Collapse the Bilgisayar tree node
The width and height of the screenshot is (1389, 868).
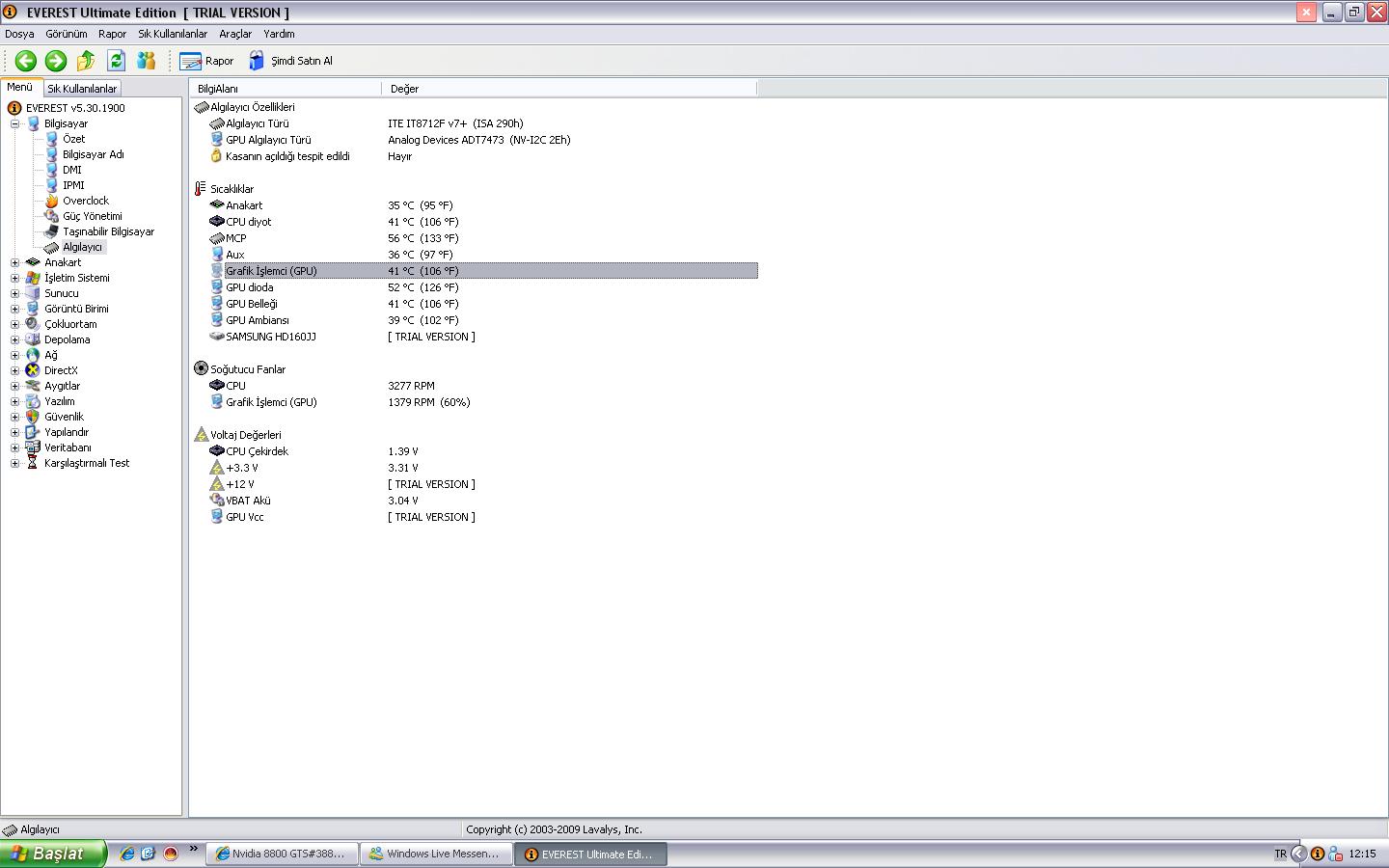tap(14, 123)
